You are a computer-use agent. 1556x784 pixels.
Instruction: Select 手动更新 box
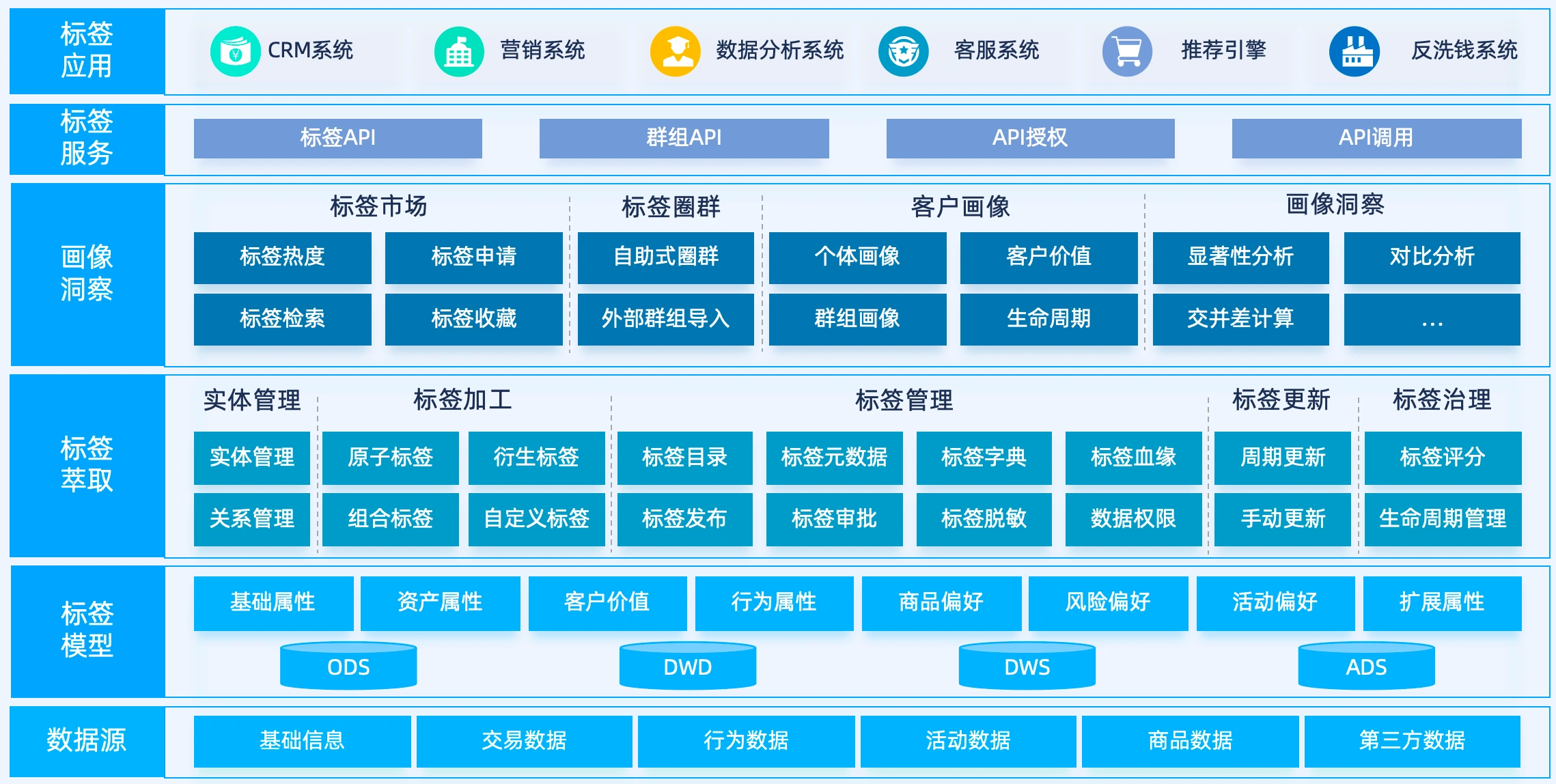click(x=1283, y=519)
